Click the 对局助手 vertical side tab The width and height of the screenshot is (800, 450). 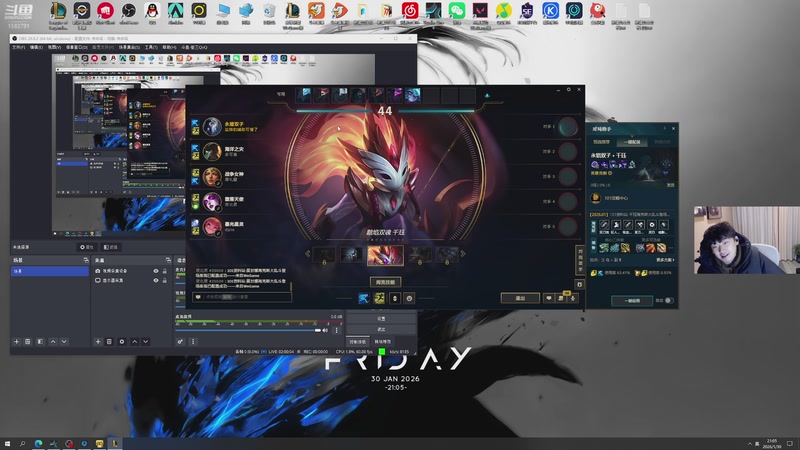tap(580, 261)
